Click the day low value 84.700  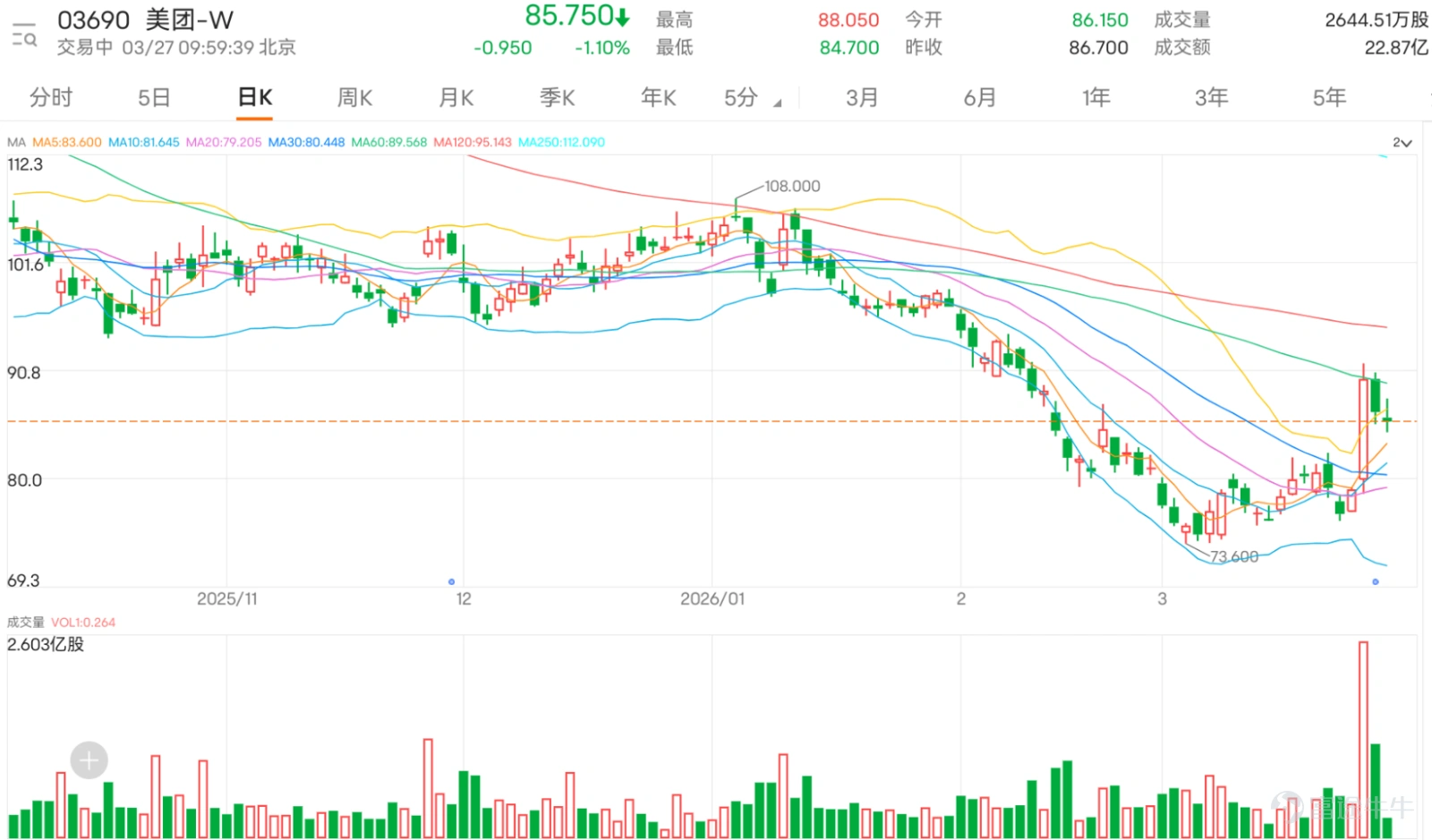849,47
